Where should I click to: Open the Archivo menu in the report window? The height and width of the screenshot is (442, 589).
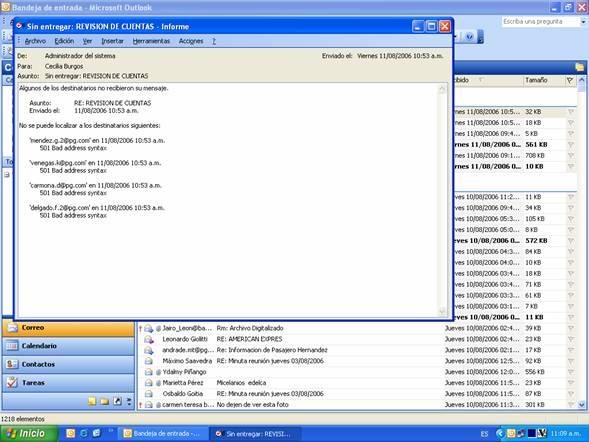35,41
